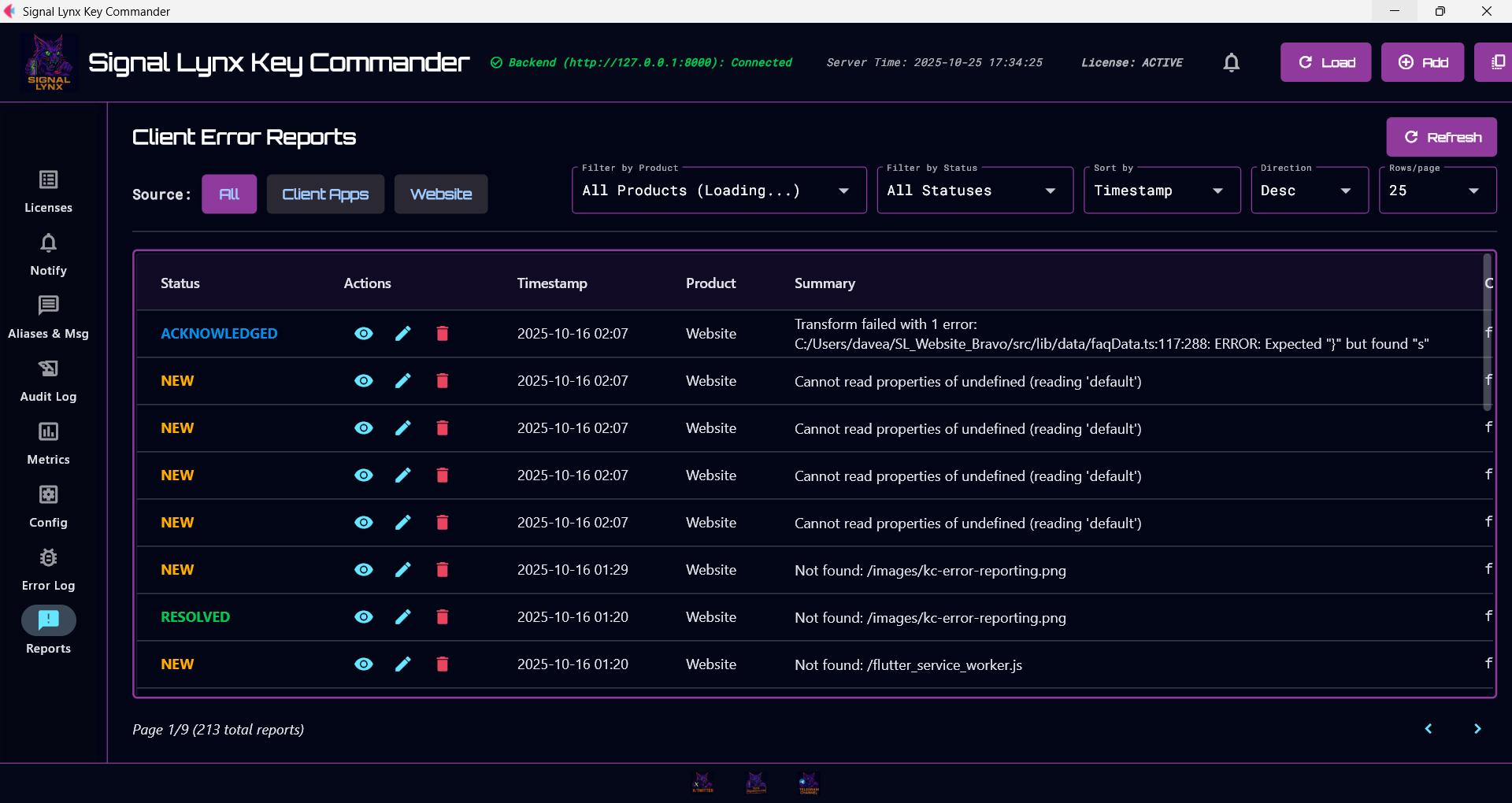Click the notification bell in the header
This screenshot has height=803, width=1512.
[1231, 62]
